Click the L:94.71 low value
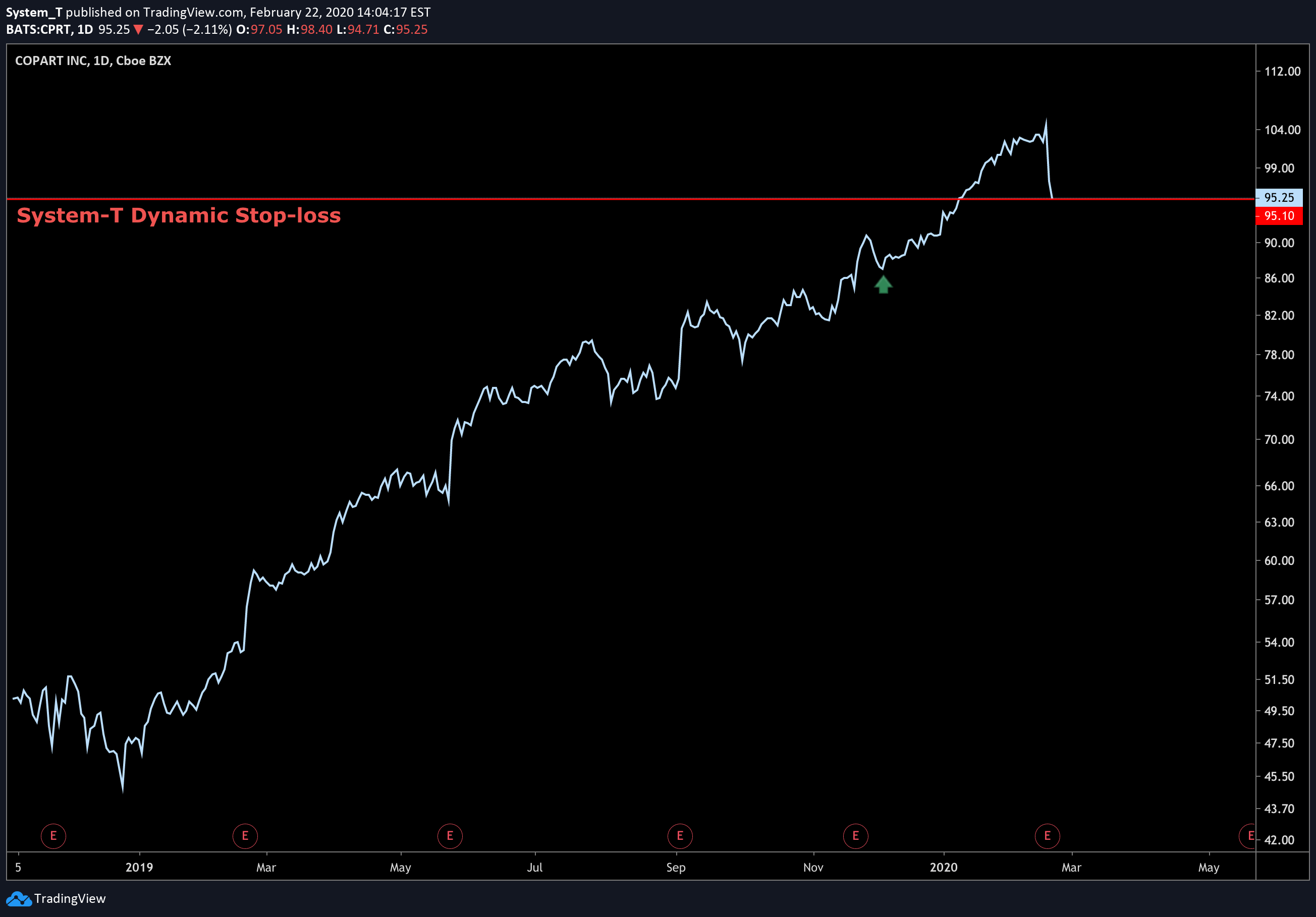This screenshot has width=1316, height=917. point(358,29)
